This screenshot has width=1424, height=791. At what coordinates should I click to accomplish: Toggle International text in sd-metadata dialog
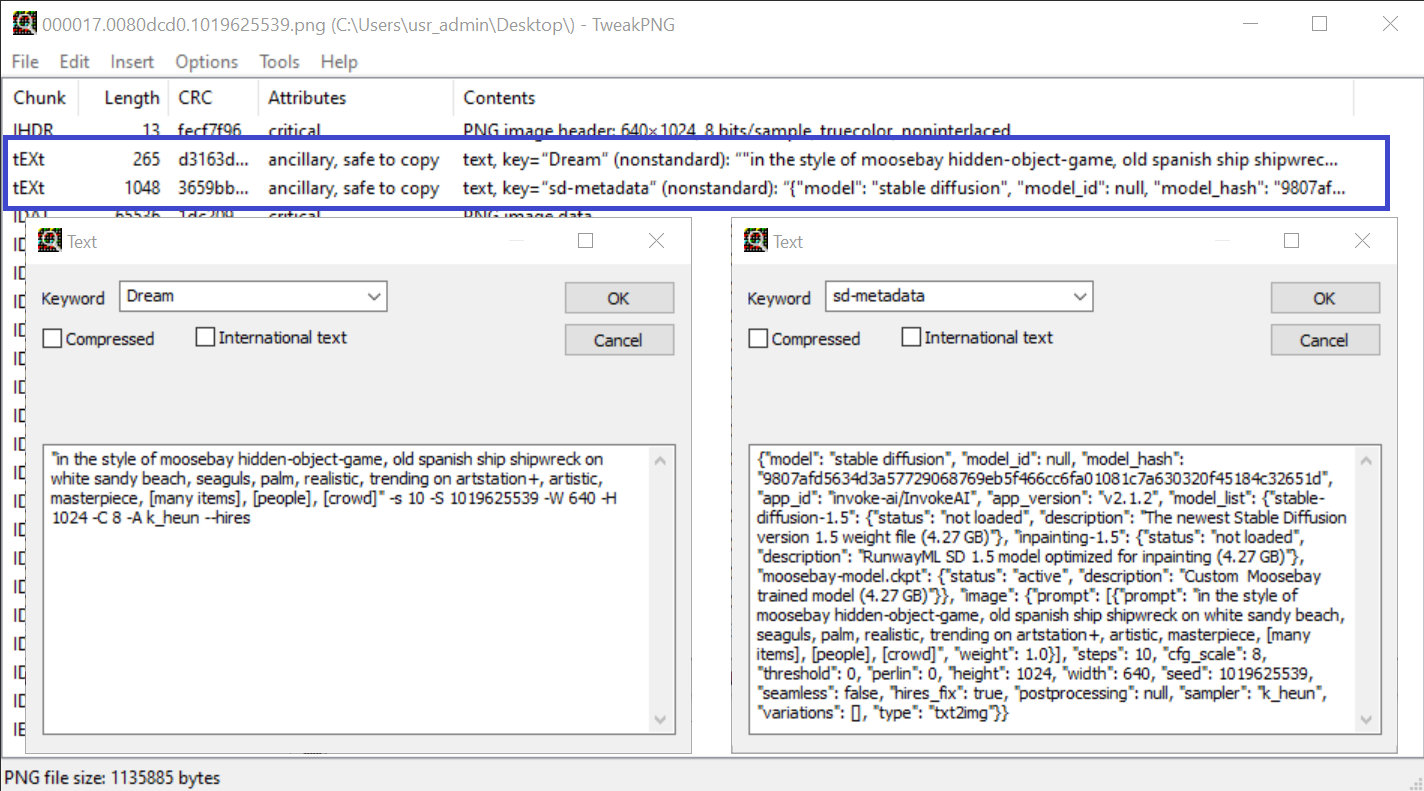click(x=911, y=338)
